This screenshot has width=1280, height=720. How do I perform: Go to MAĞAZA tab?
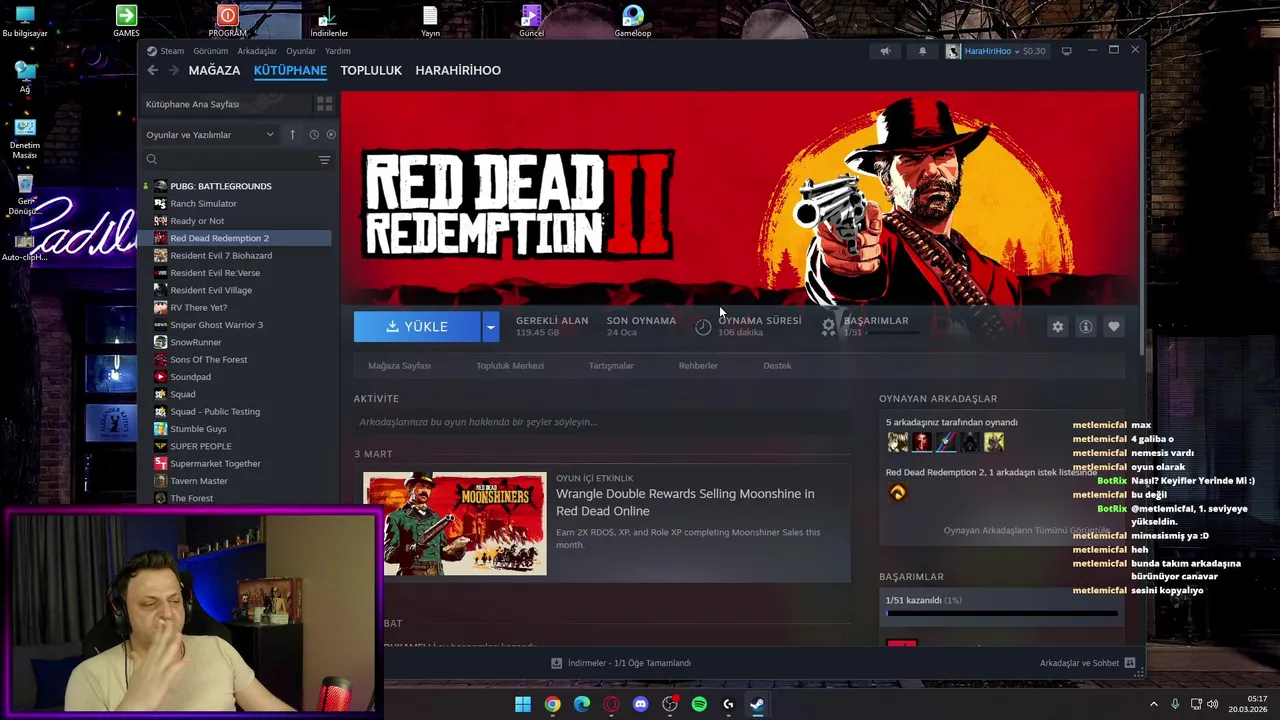coord(214,70)
